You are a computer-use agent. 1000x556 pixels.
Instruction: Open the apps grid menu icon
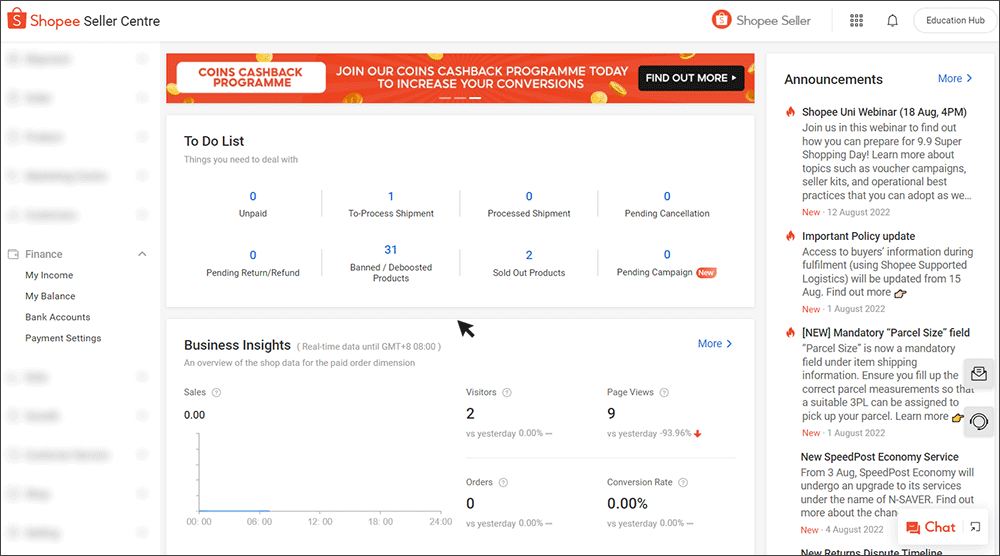pyautogui.click(x=856, y=21)
